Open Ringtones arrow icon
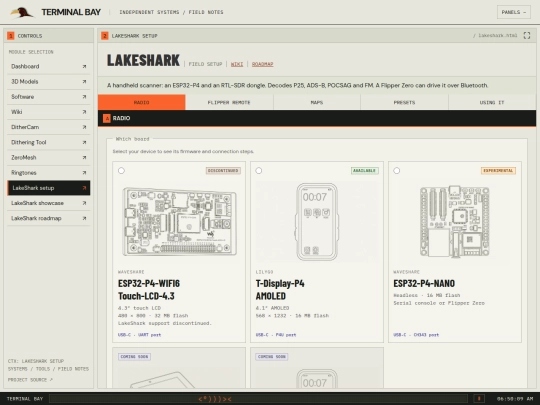The image size is (540, 405). (x=84, y=173)
